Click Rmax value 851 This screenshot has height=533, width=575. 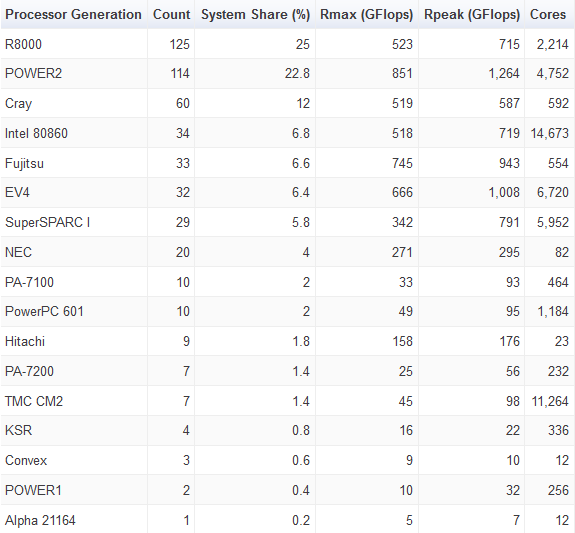[x=402, y=73]
